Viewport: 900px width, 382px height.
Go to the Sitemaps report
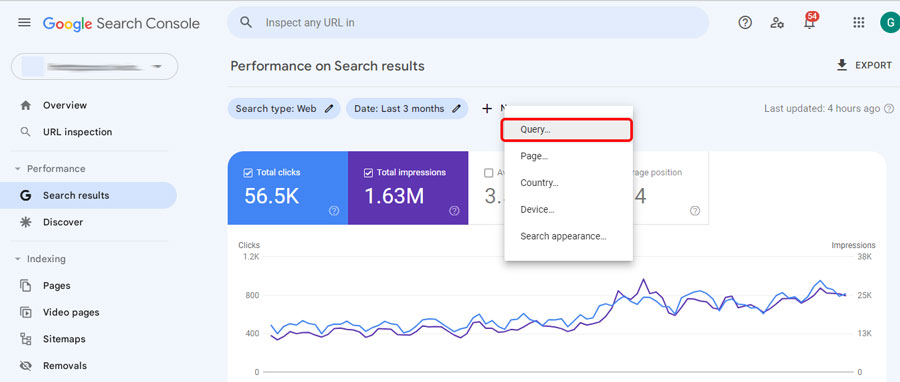pos(64,339)
